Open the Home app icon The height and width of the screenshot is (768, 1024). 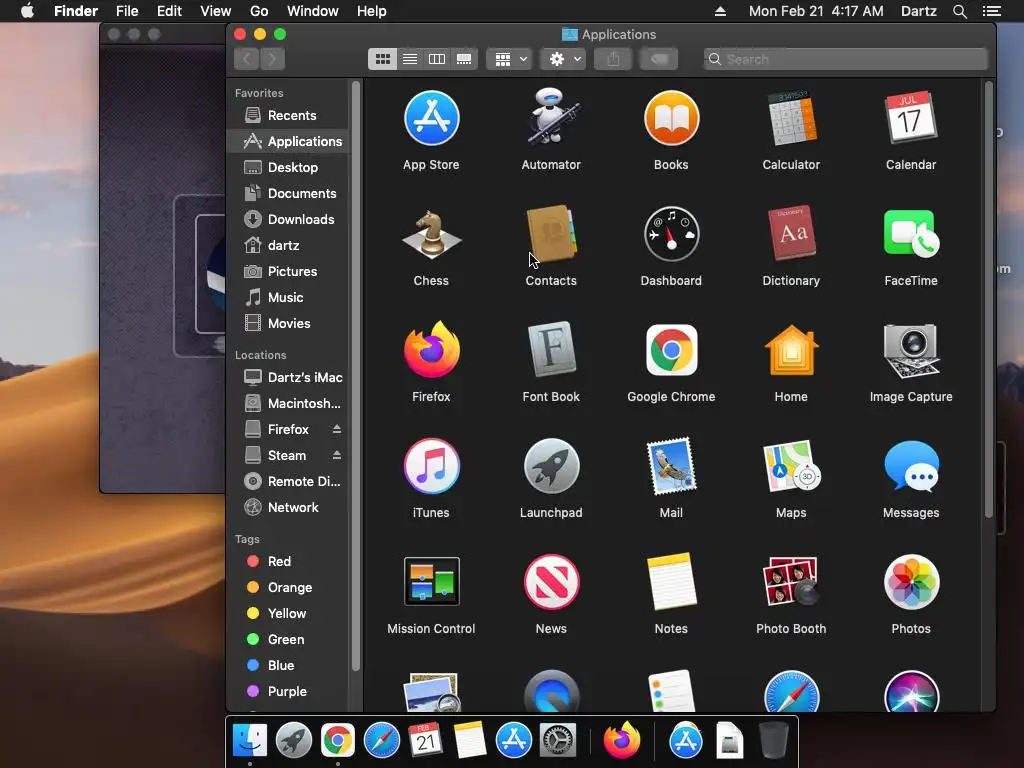pyautogui.click(x=791, y=350)
